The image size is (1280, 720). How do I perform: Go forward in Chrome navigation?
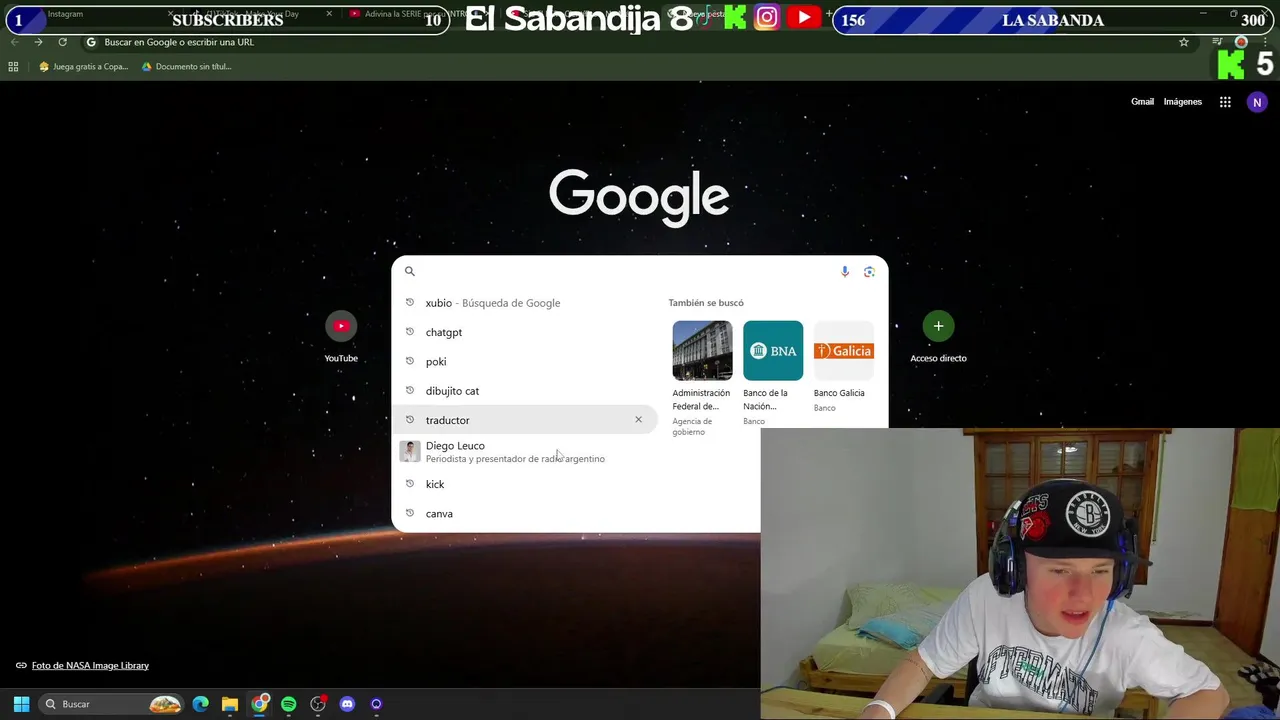[x=38, y=42]
